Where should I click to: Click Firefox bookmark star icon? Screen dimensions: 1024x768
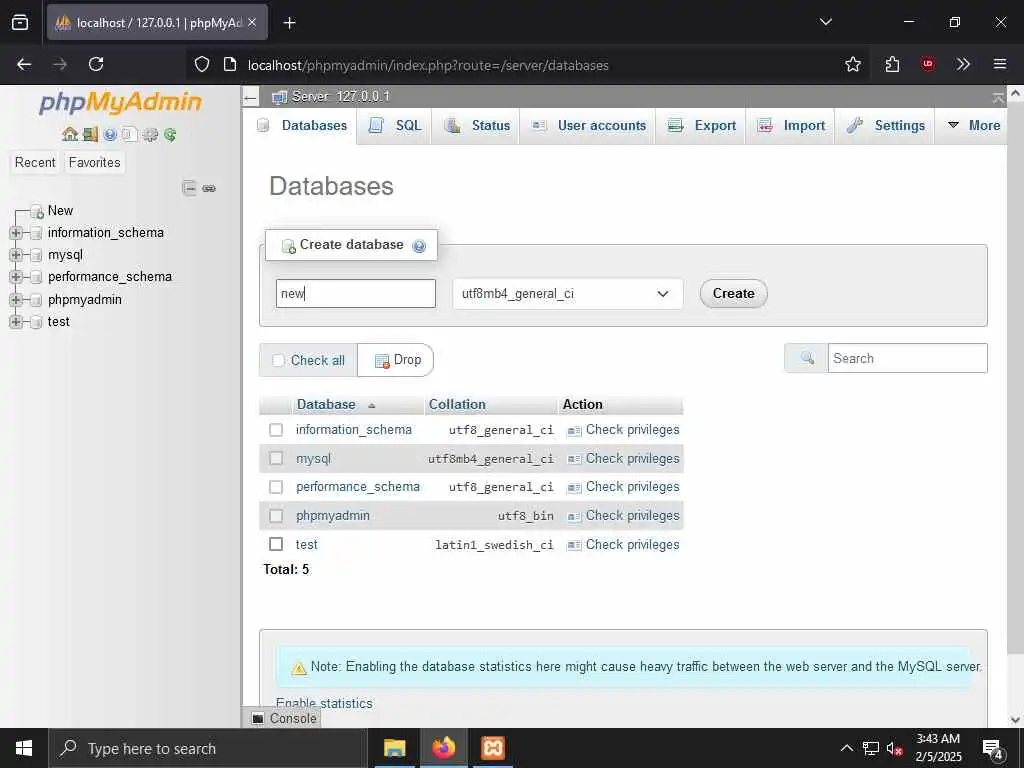pyautogui.click(x=852, y=64)
